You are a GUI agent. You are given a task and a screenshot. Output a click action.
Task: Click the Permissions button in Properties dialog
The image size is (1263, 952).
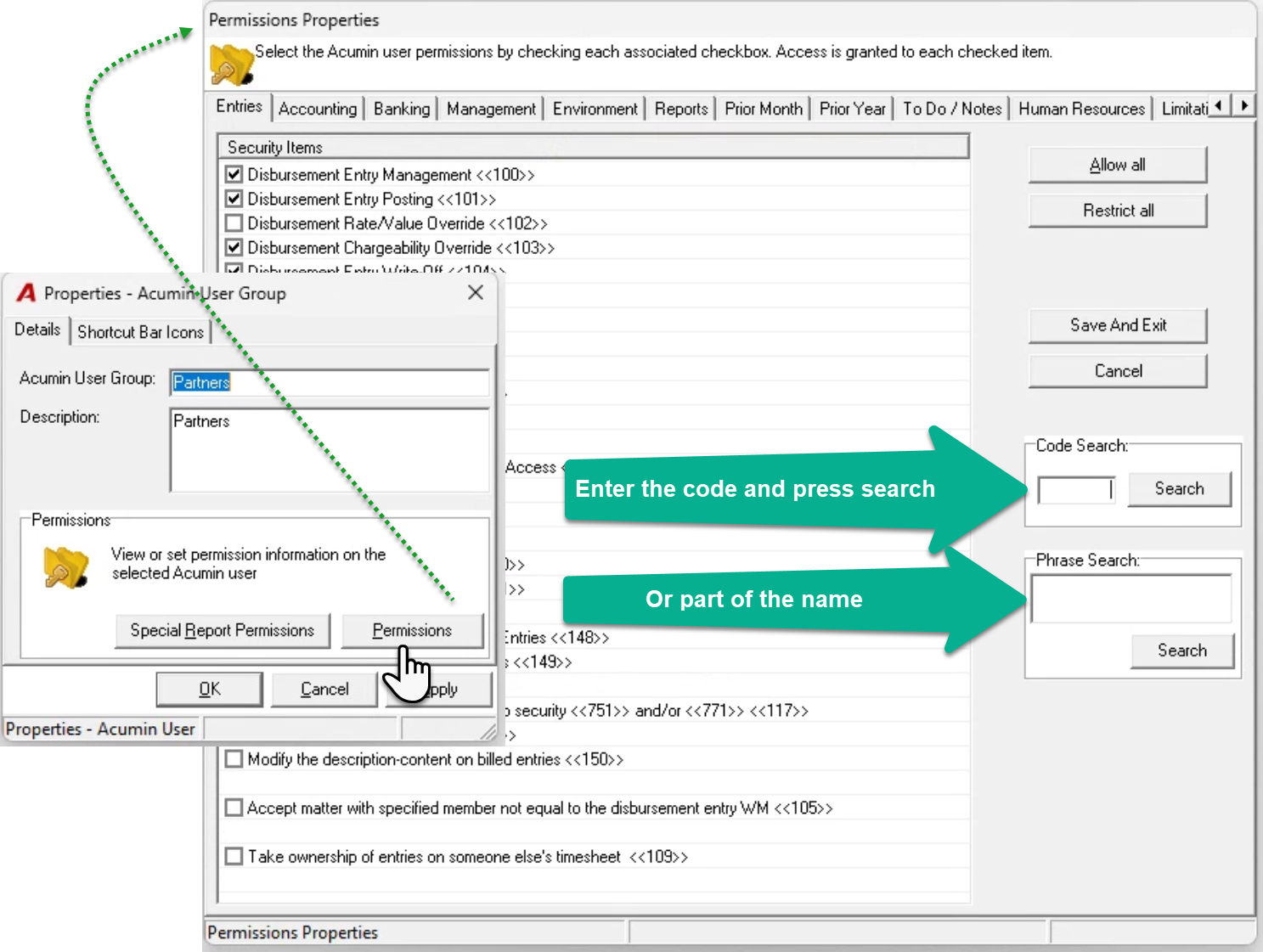(x=412, y=631)
